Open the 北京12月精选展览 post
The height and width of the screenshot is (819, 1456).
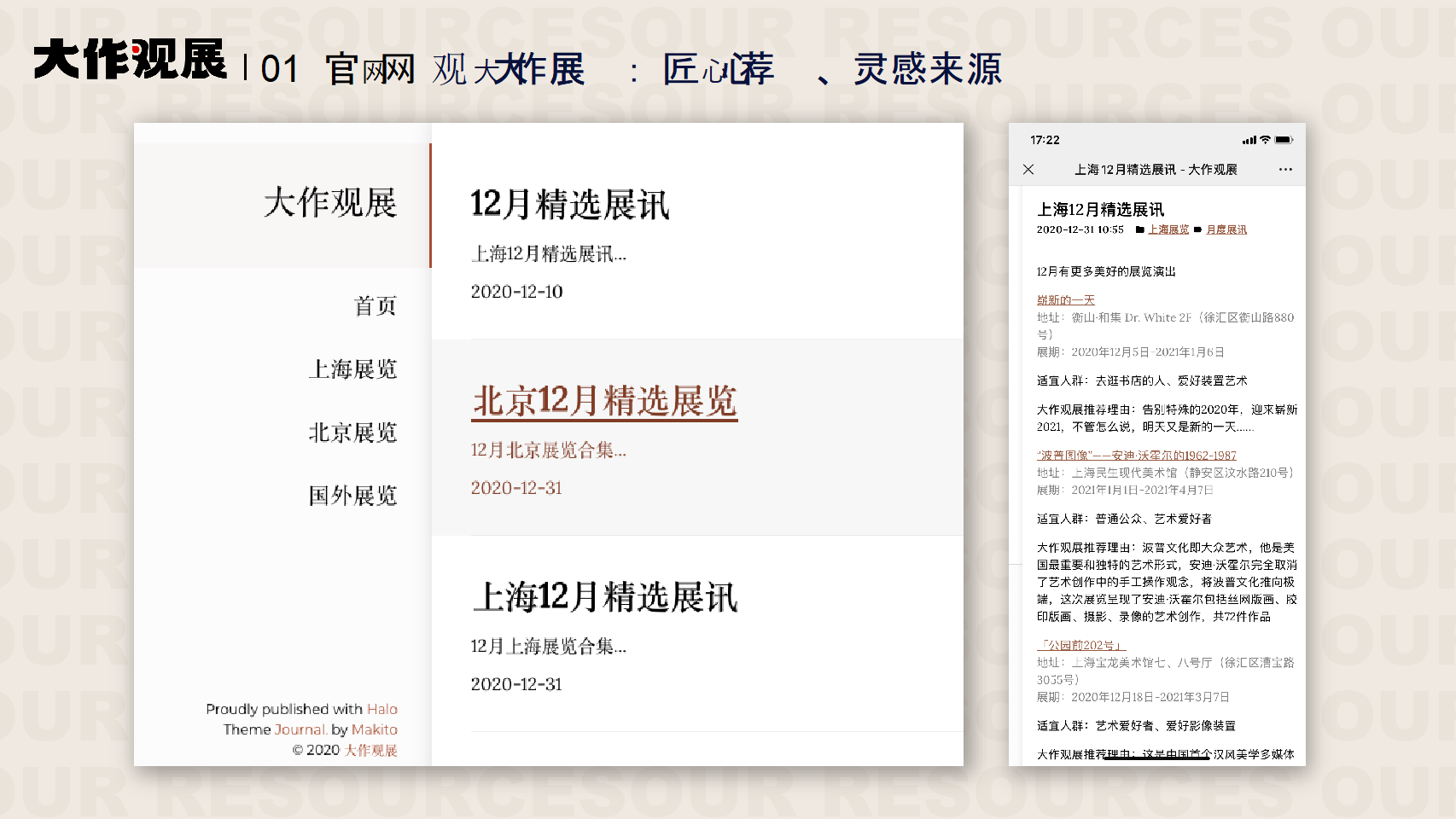(x=604, y=401)
